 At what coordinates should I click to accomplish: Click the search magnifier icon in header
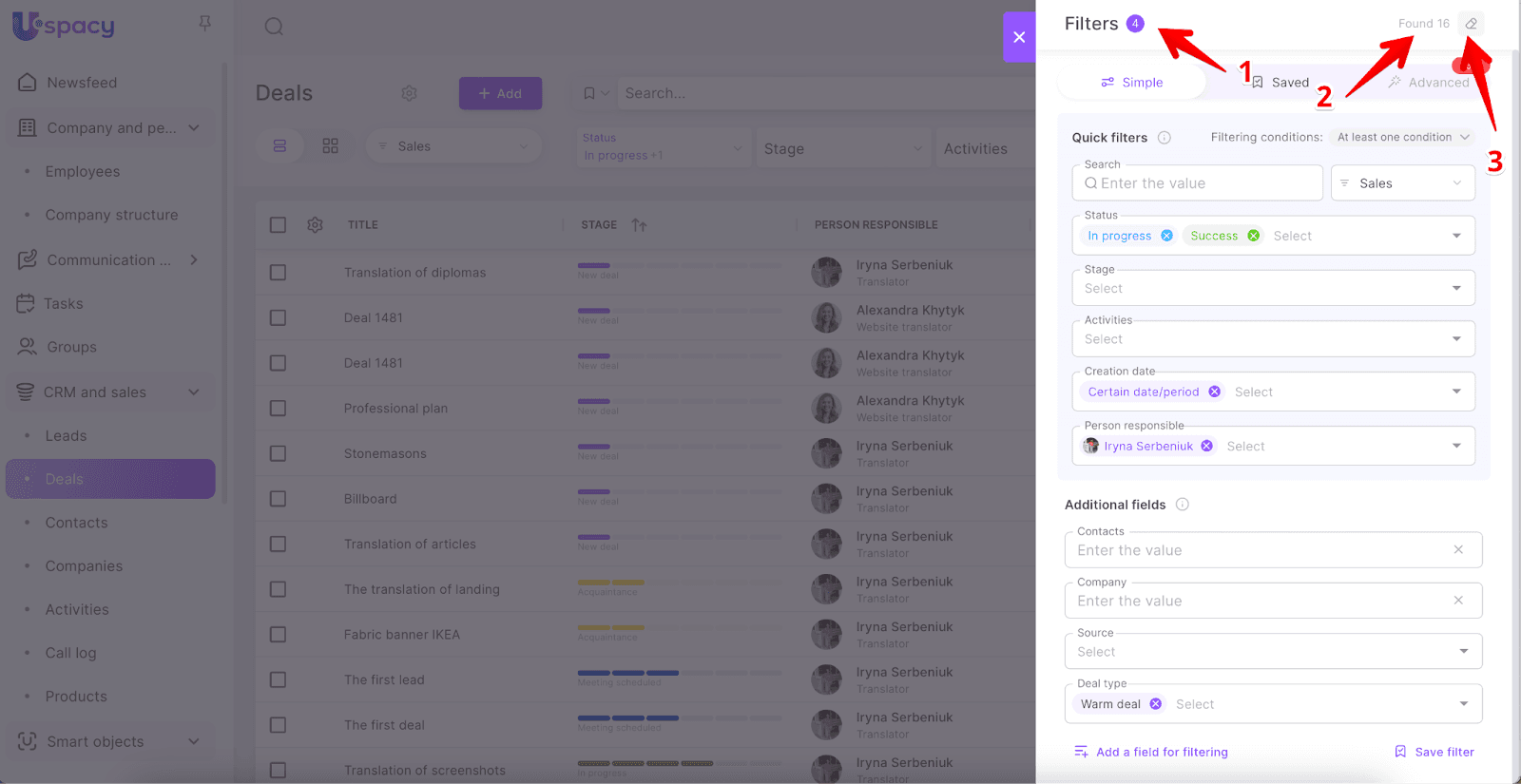click(274, 27)
